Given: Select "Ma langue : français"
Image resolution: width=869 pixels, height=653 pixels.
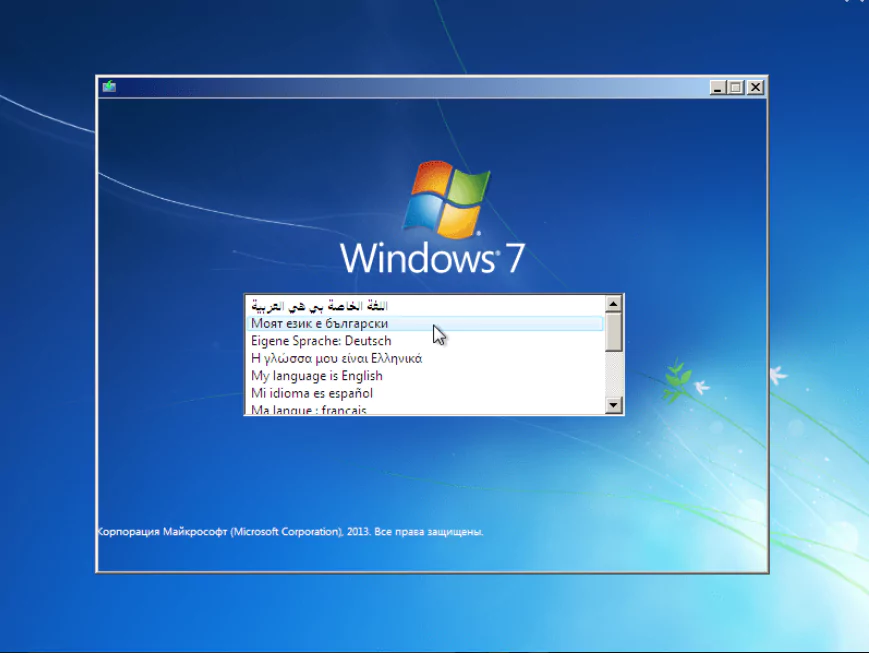Looking at the screenshot, I should (x=308, y=410).
